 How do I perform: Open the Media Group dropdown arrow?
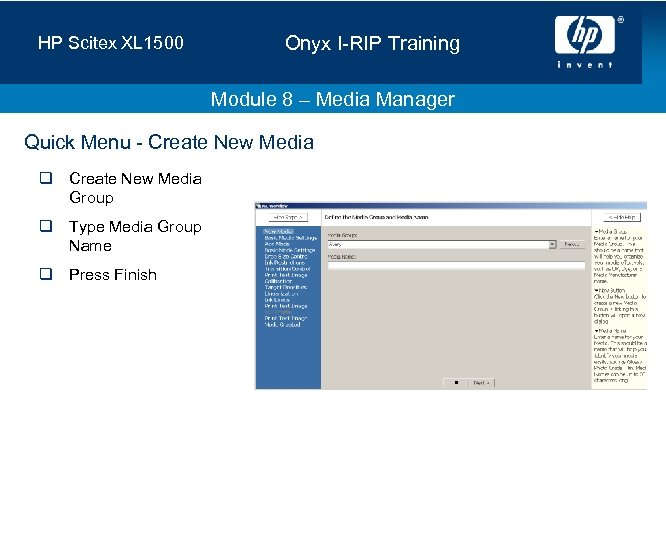[552, 244]
